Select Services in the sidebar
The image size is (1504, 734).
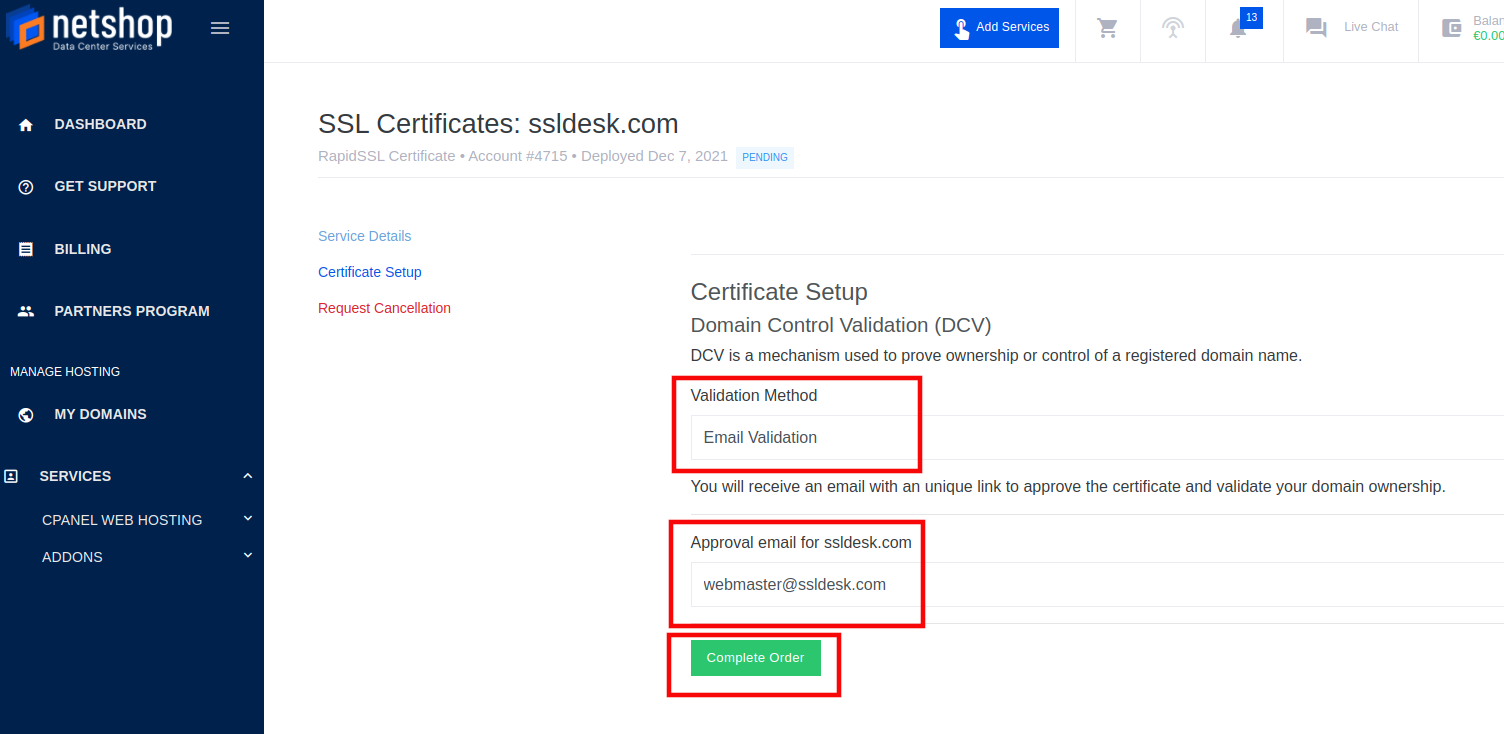tap(75, 476)
